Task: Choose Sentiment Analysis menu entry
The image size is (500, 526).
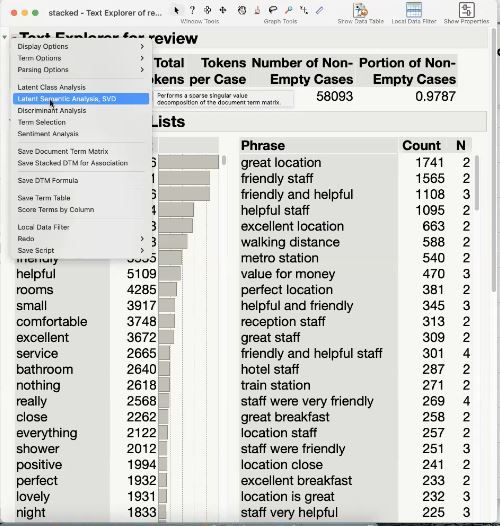Action: point(81,134)
